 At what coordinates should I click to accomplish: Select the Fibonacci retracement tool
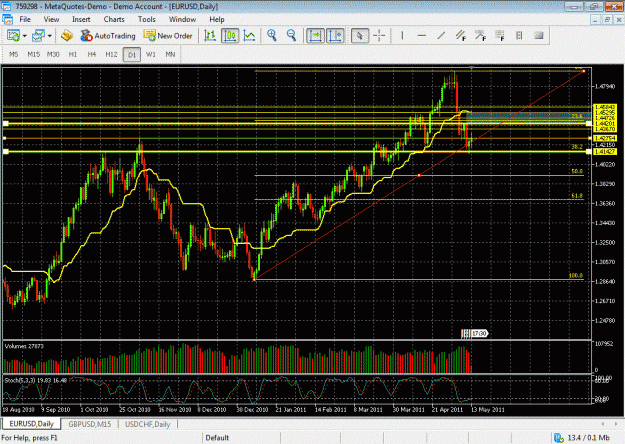(499, 36)
